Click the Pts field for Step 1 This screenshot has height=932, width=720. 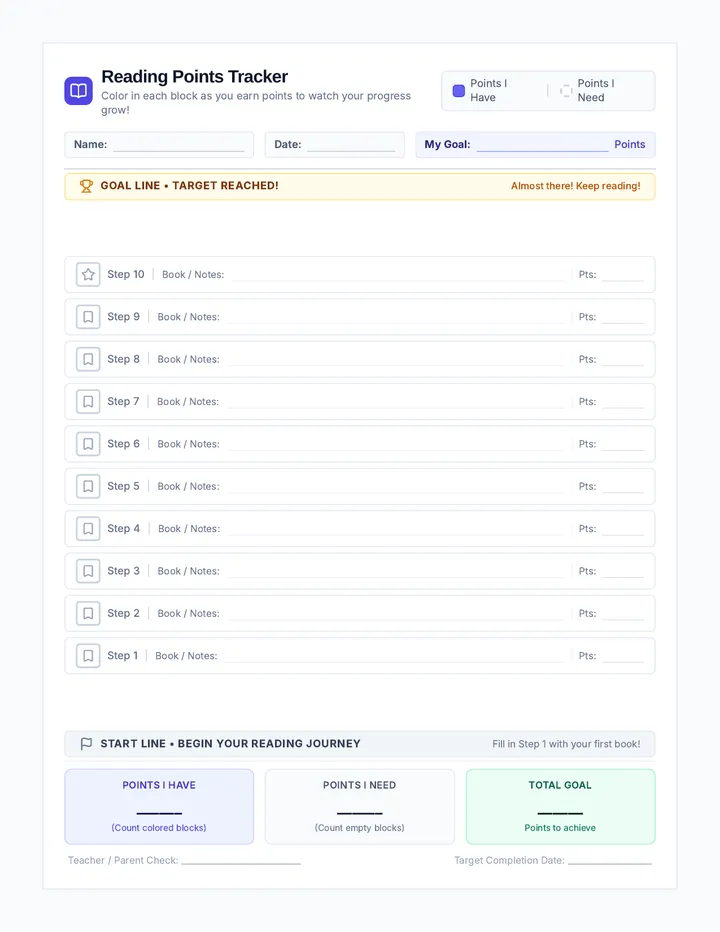click(623, 656)
